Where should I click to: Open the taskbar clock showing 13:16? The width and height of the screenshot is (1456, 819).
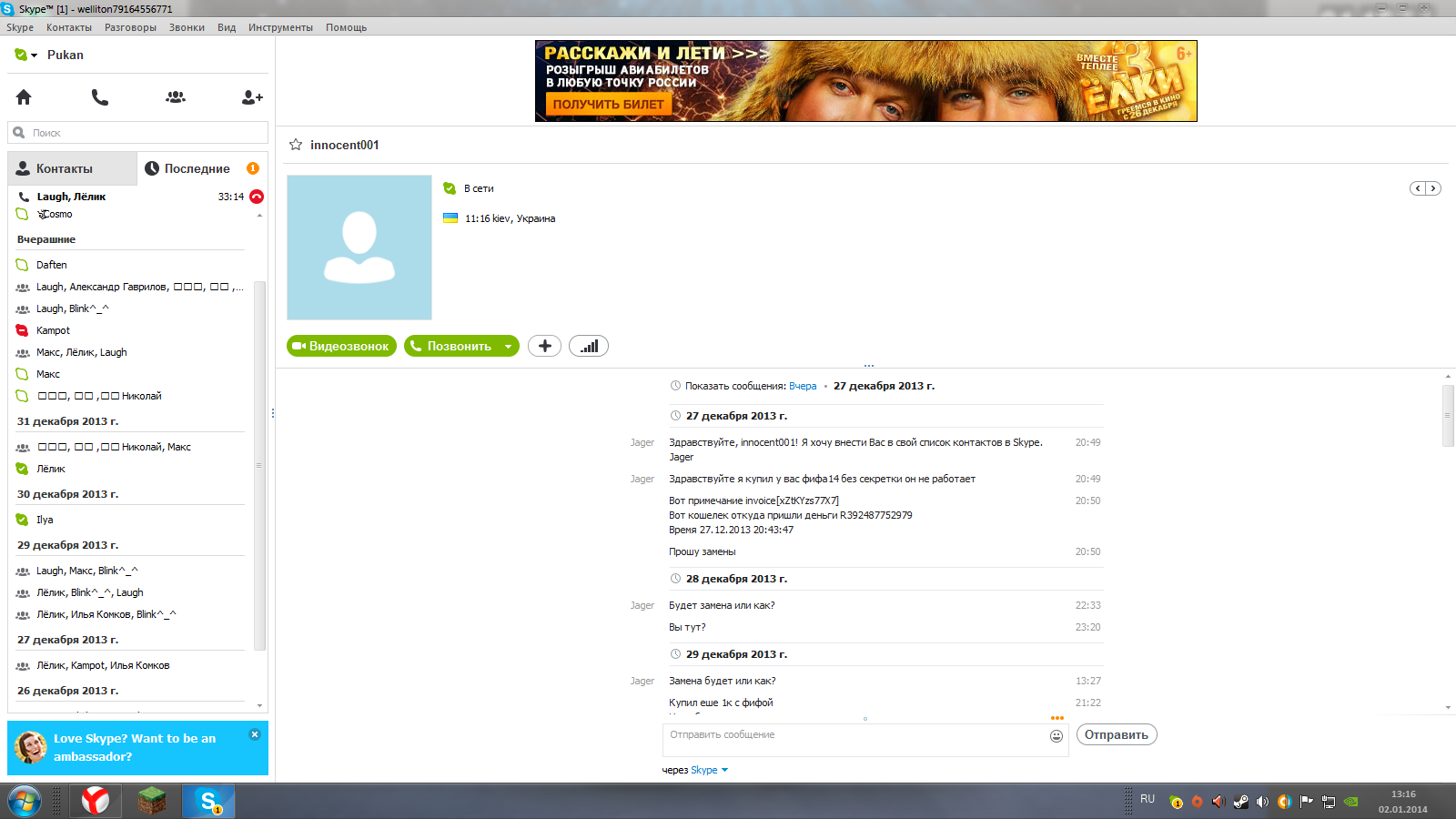(x=1403, y=802)
